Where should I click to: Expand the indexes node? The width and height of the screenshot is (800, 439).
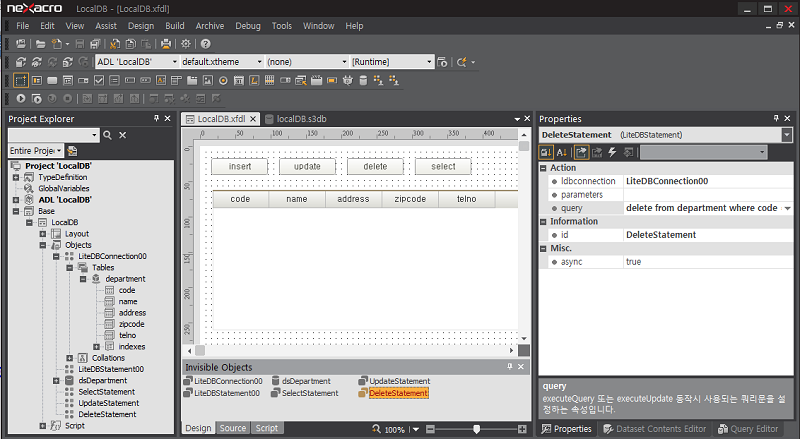pyautogui.click(x=96, y=347)
